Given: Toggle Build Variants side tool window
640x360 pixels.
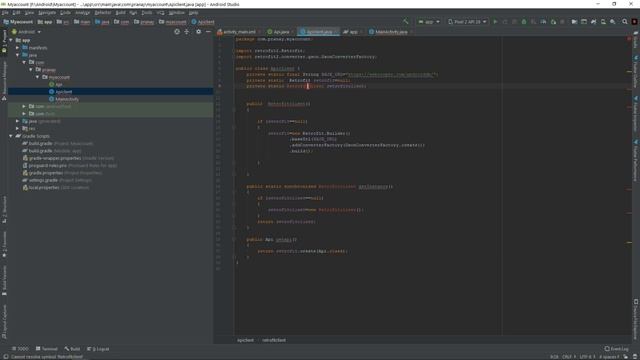Looking at the screenshot, I should coord(4,280).
